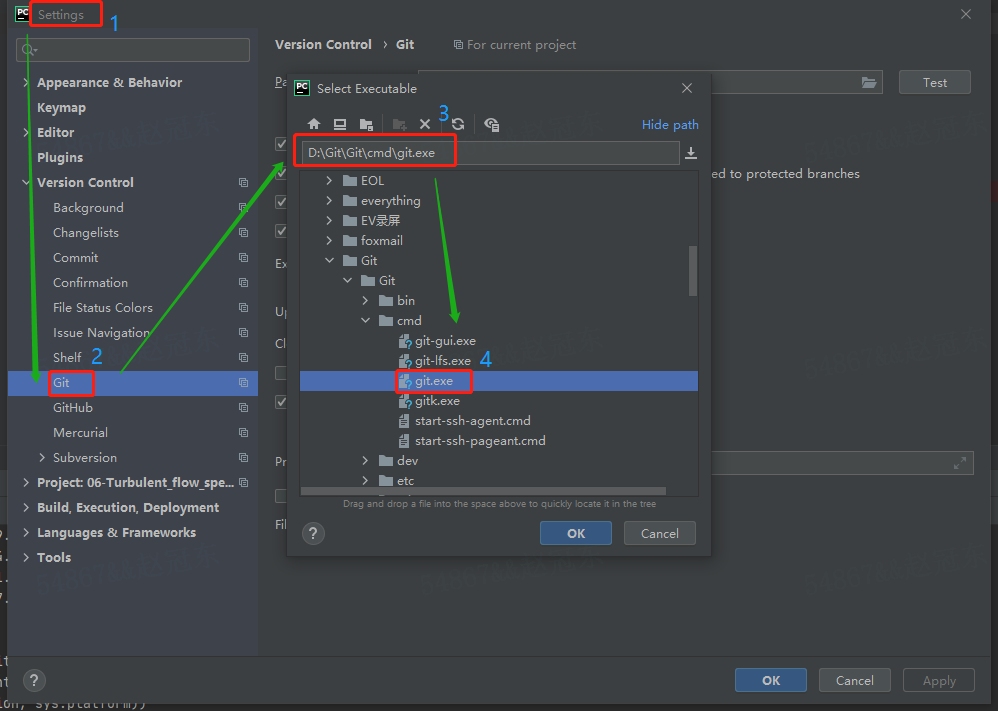The image size is (998, 711).
Task: Click the per-project icon on Changelists row
Action: pyautogui.click(x=243, y=233)
